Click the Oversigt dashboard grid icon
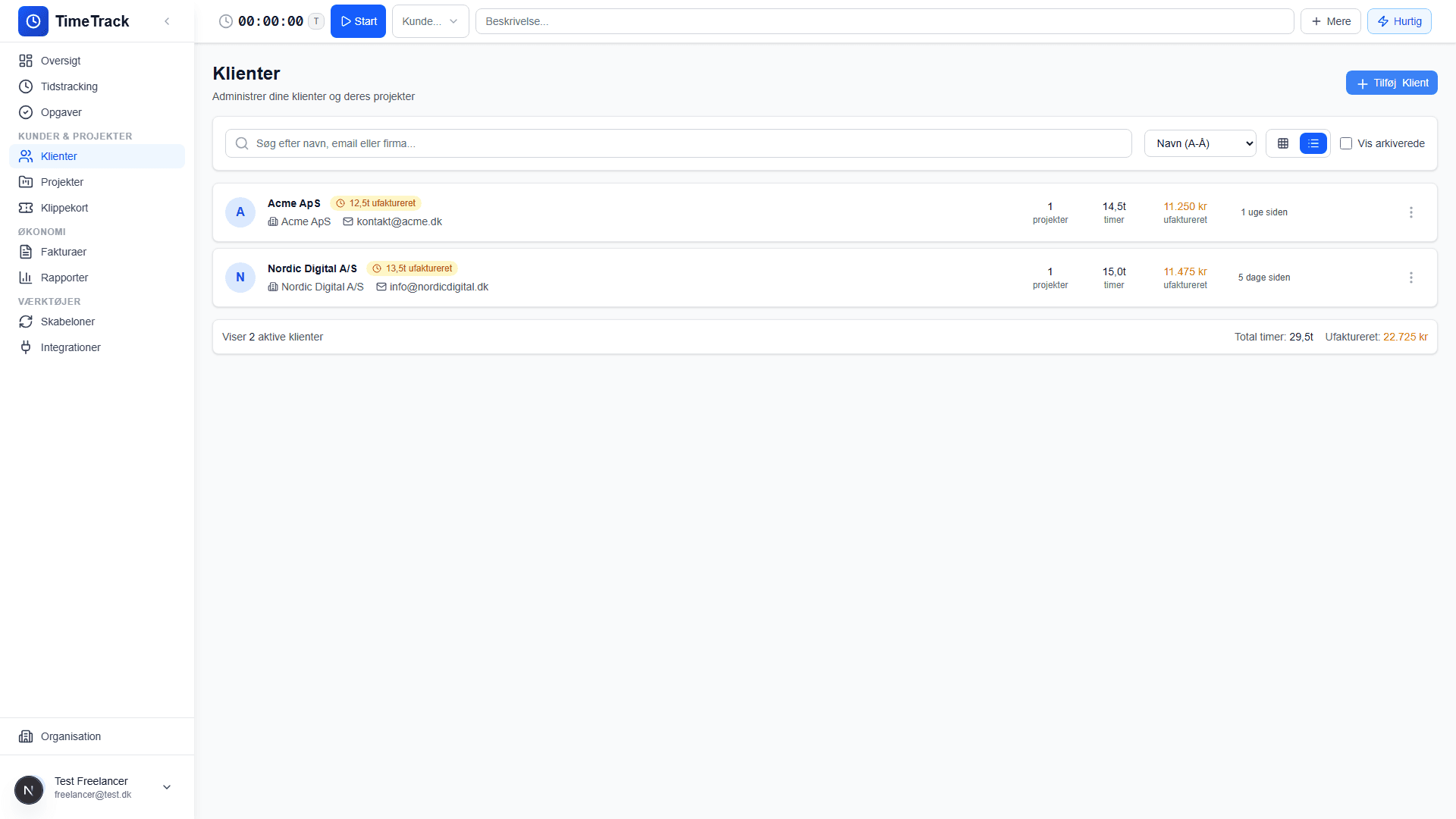 point(26,61)
